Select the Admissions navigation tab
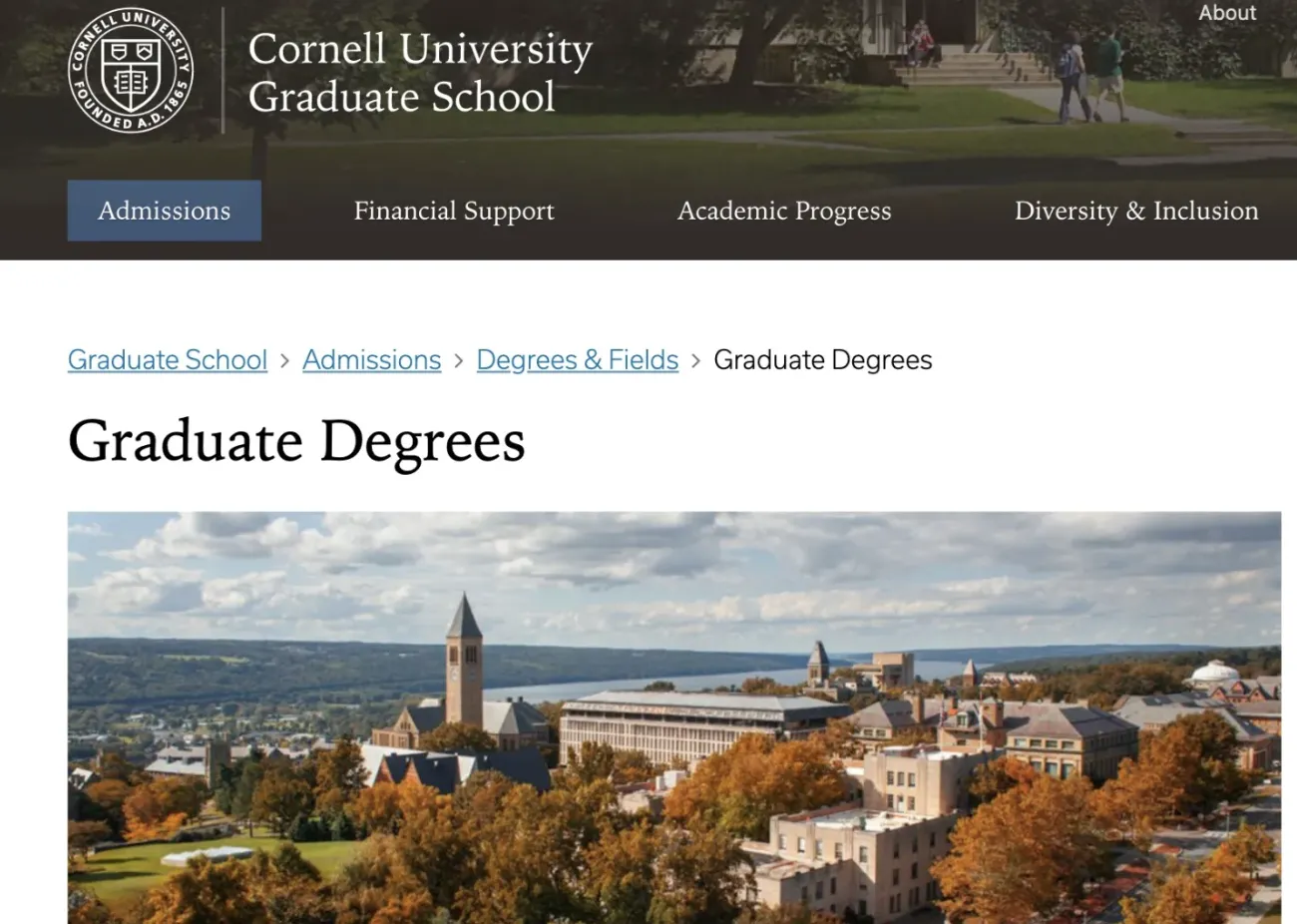The image size is (1297, 924). point(165,211)
